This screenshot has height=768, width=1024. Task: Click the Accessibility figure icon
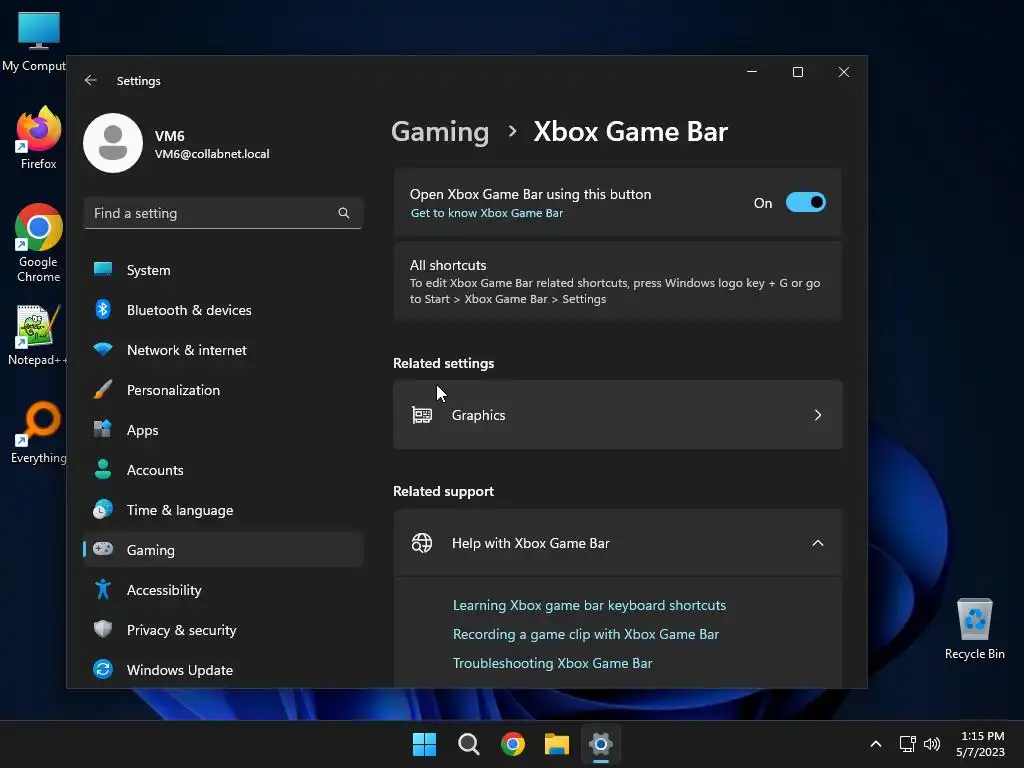pyautogui.click(x=103, y=590)
